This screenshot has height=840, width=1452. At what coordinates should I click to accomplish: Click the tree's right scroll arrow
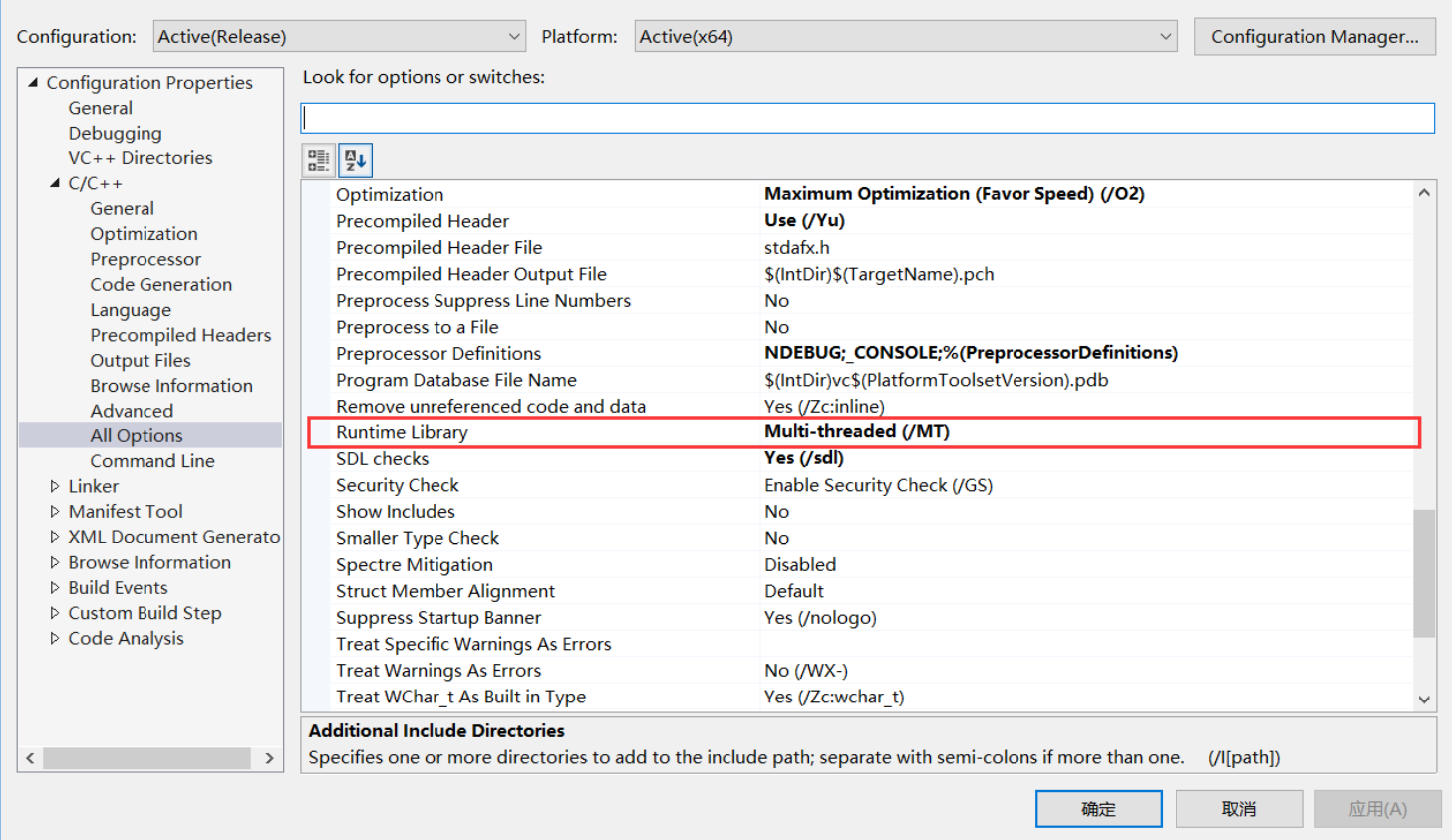point(269,758)
